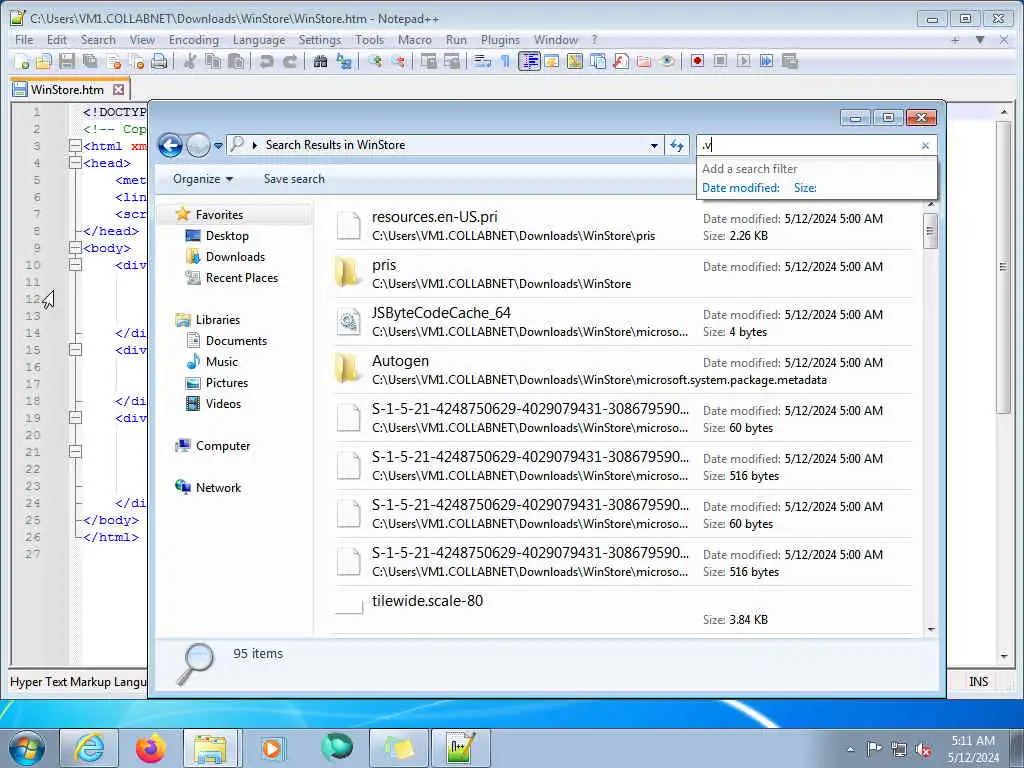
Task: Open Firefox from the taskbar
Action: pyautogui.click(x=151, y=748)
